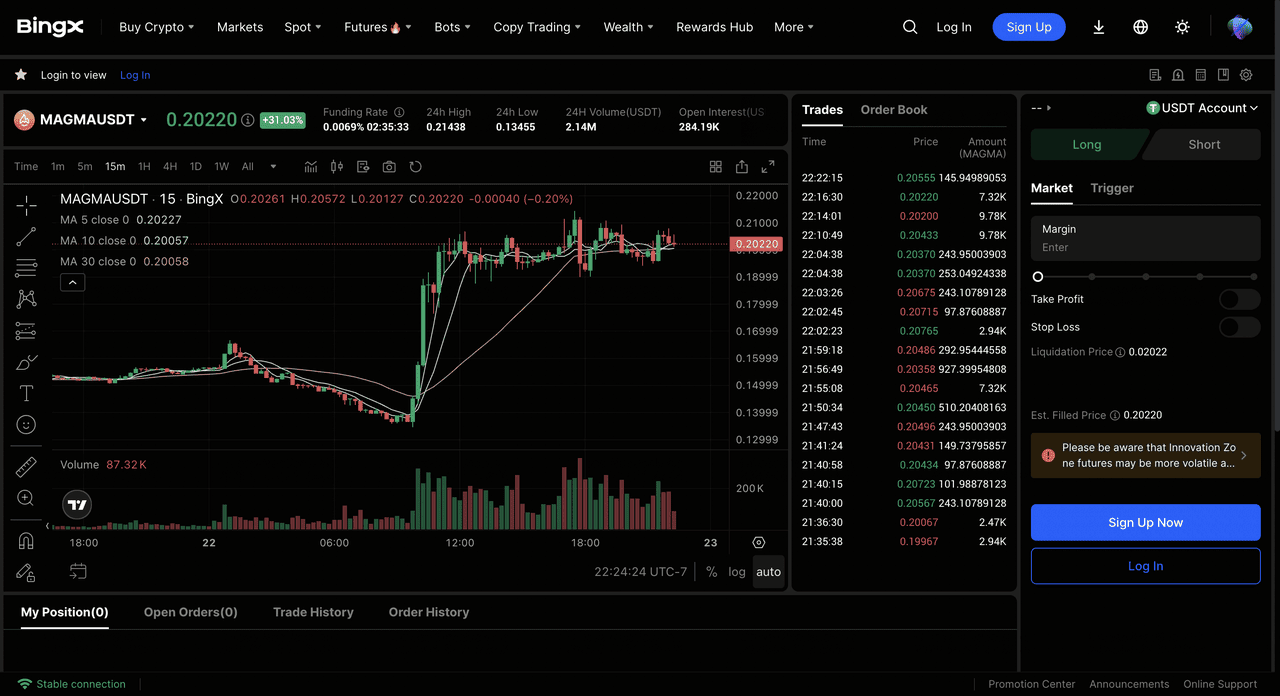This screenshot has width=1280, height=696.
Task: Toggle the log scale on the chart
Action: point(737,572)
